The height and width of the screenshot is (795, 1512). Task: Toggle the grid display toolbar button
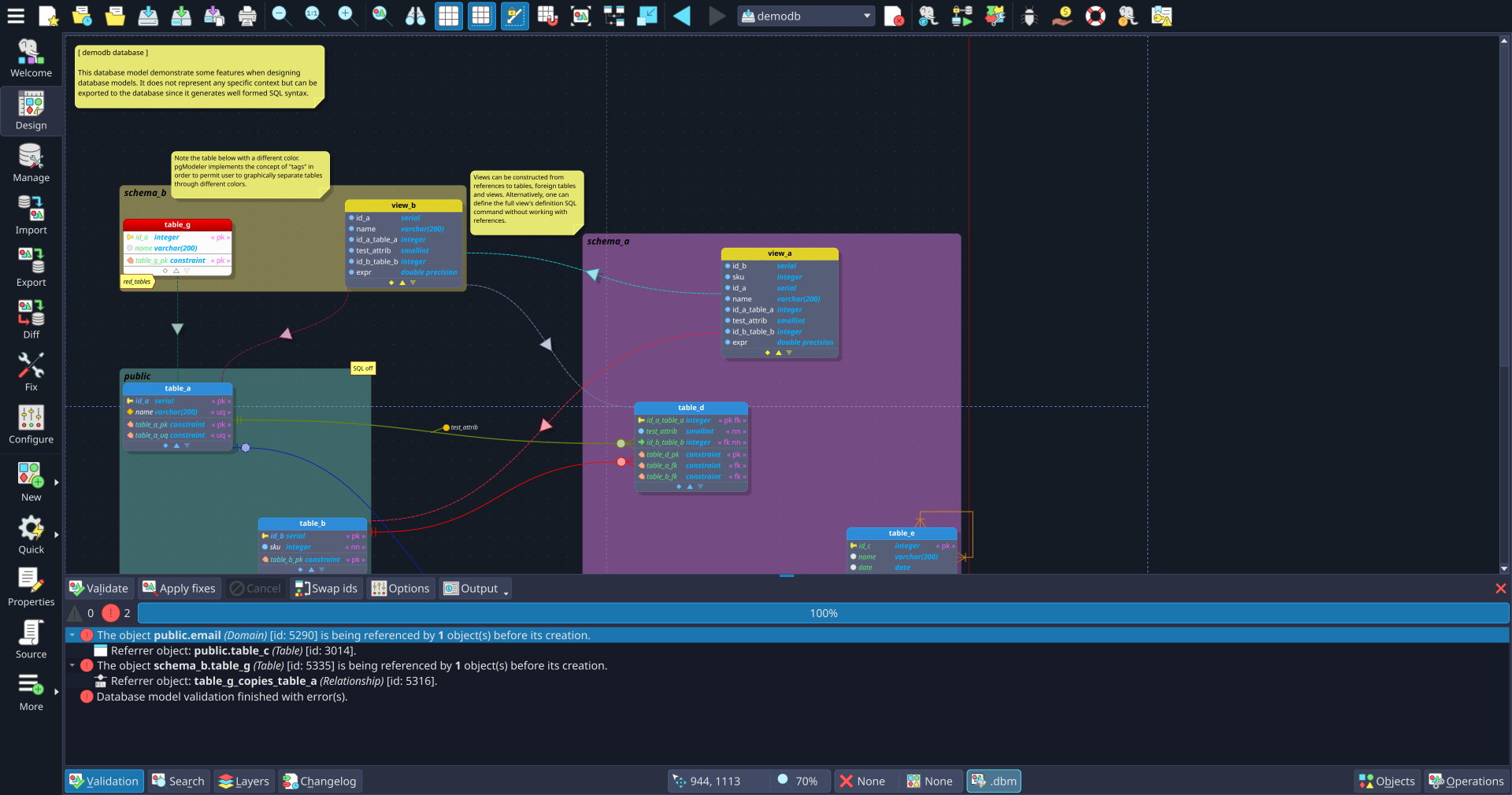click(448, 16)
